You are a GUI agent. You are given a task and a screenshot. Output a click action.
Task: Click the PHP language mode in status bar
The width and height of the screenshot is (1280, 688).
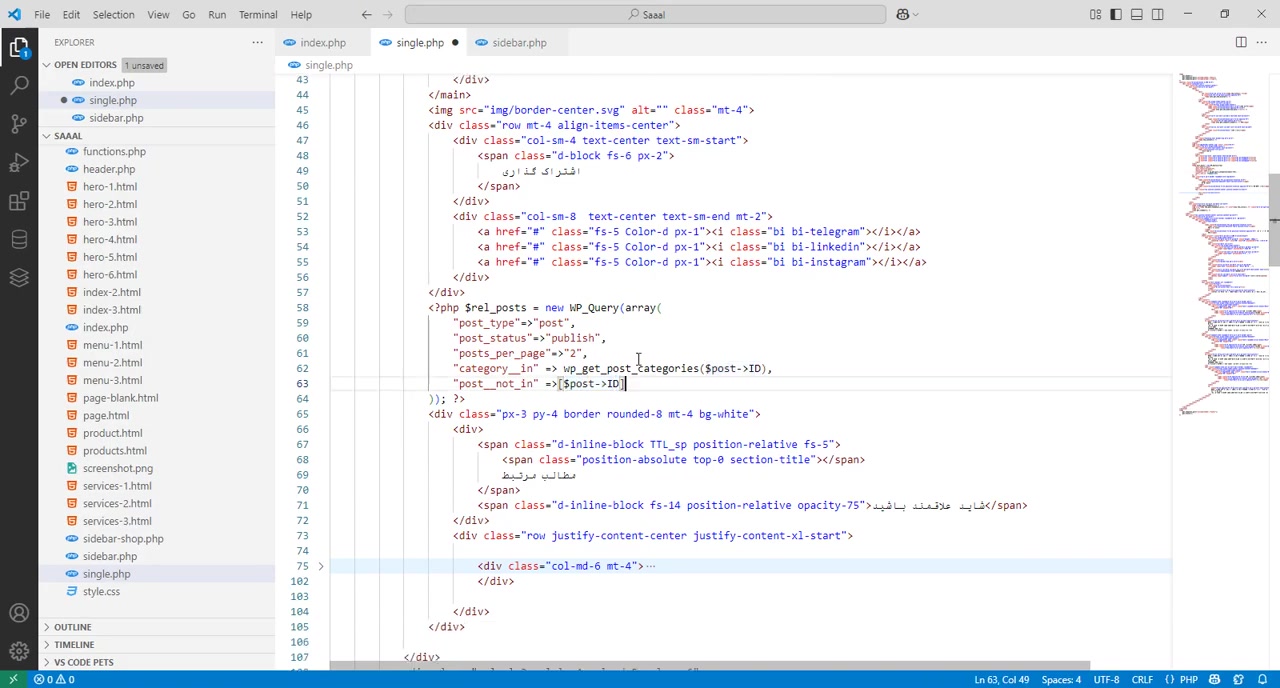point(1188,680)
